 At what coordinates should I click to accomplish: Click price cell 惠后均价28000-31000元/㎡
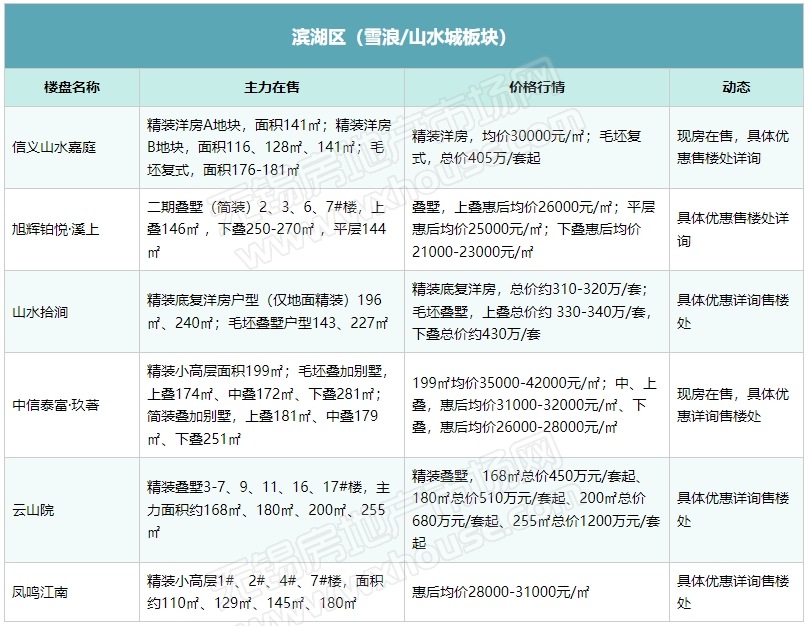pos(537,592)
